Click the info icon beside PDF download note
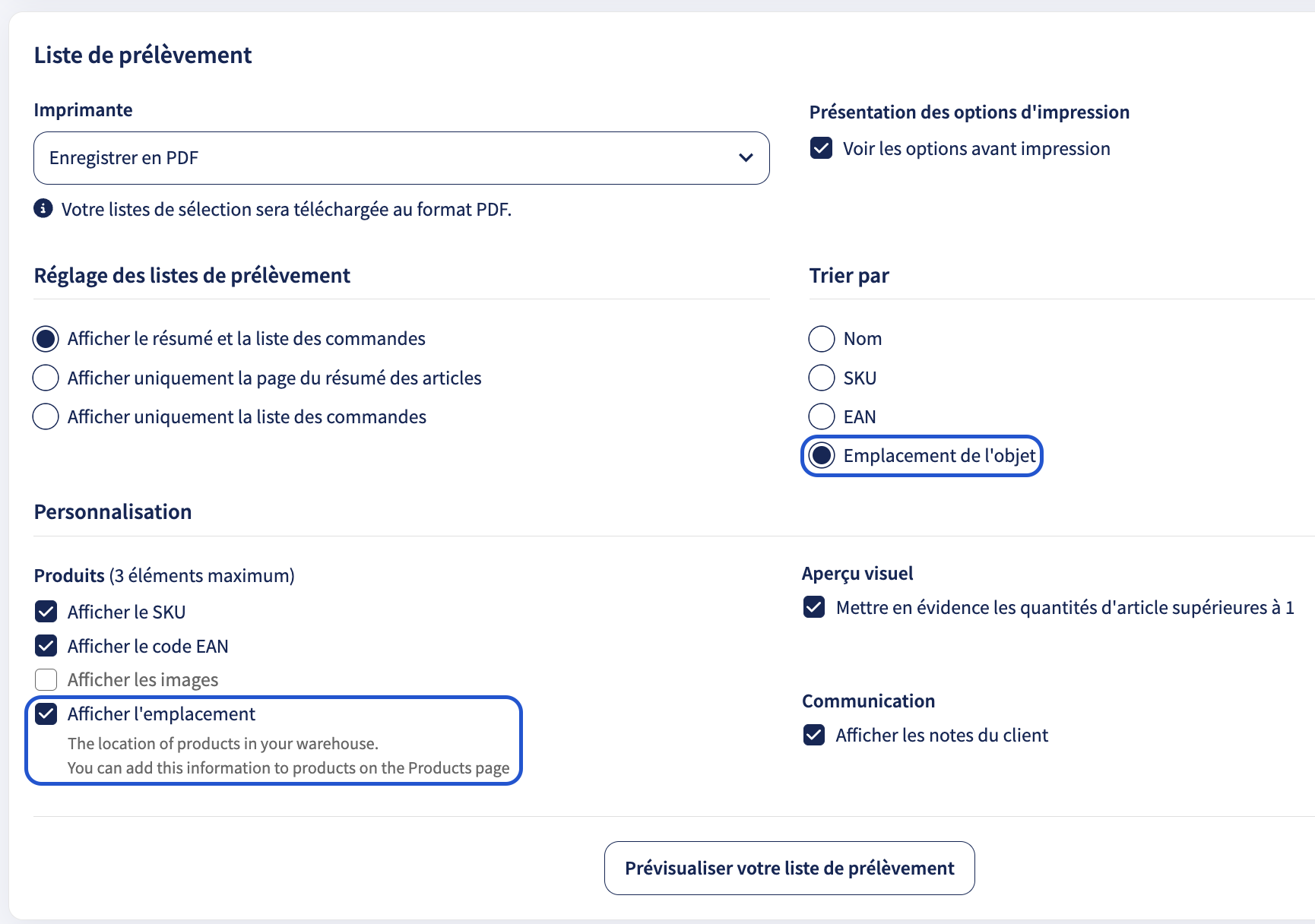The height and width of the screenshot is (924, 1315). coord(43,208)
